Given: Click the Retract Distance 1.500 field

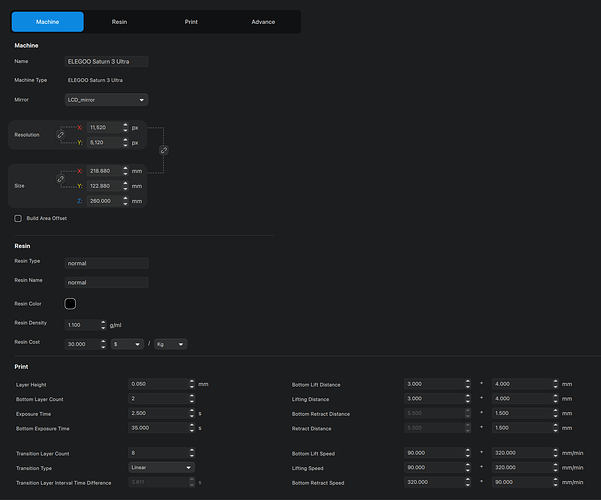Looking at the screenshot, I should (522, 428).
